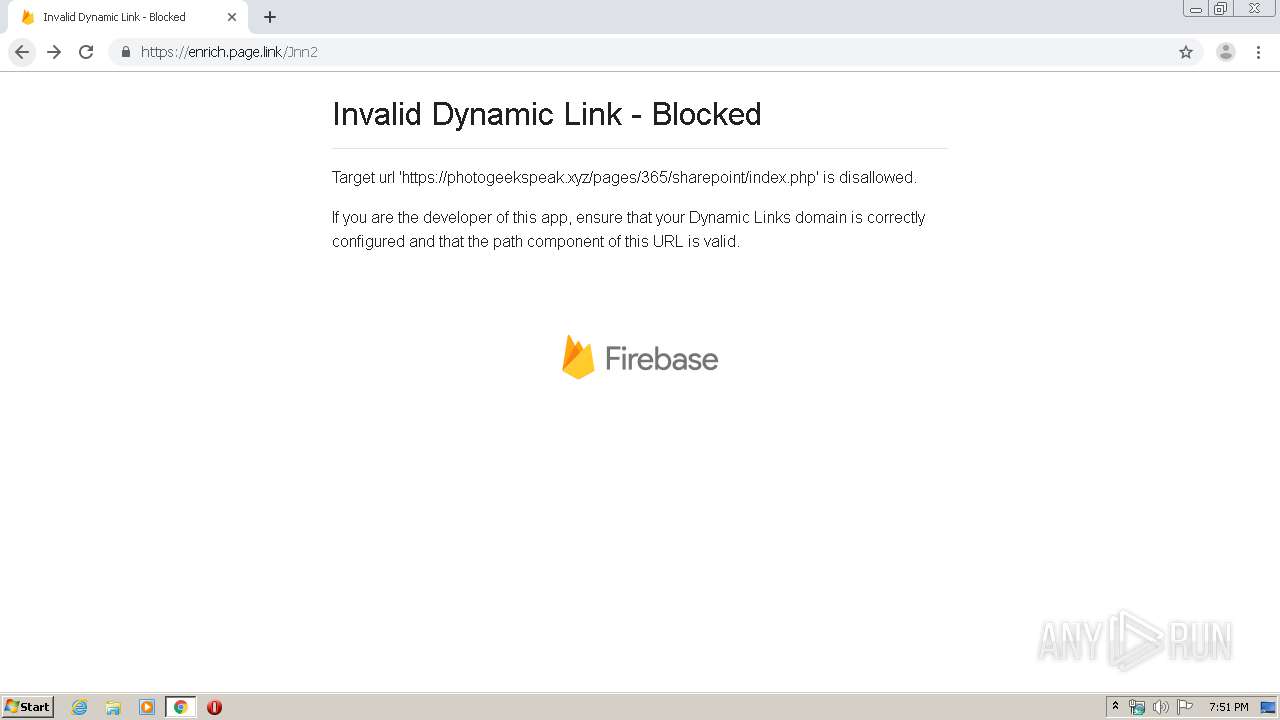Bookmark this page with the star
This screenshot has height=720, width=1280.
pyautogui.click(x=1186, y=52)
